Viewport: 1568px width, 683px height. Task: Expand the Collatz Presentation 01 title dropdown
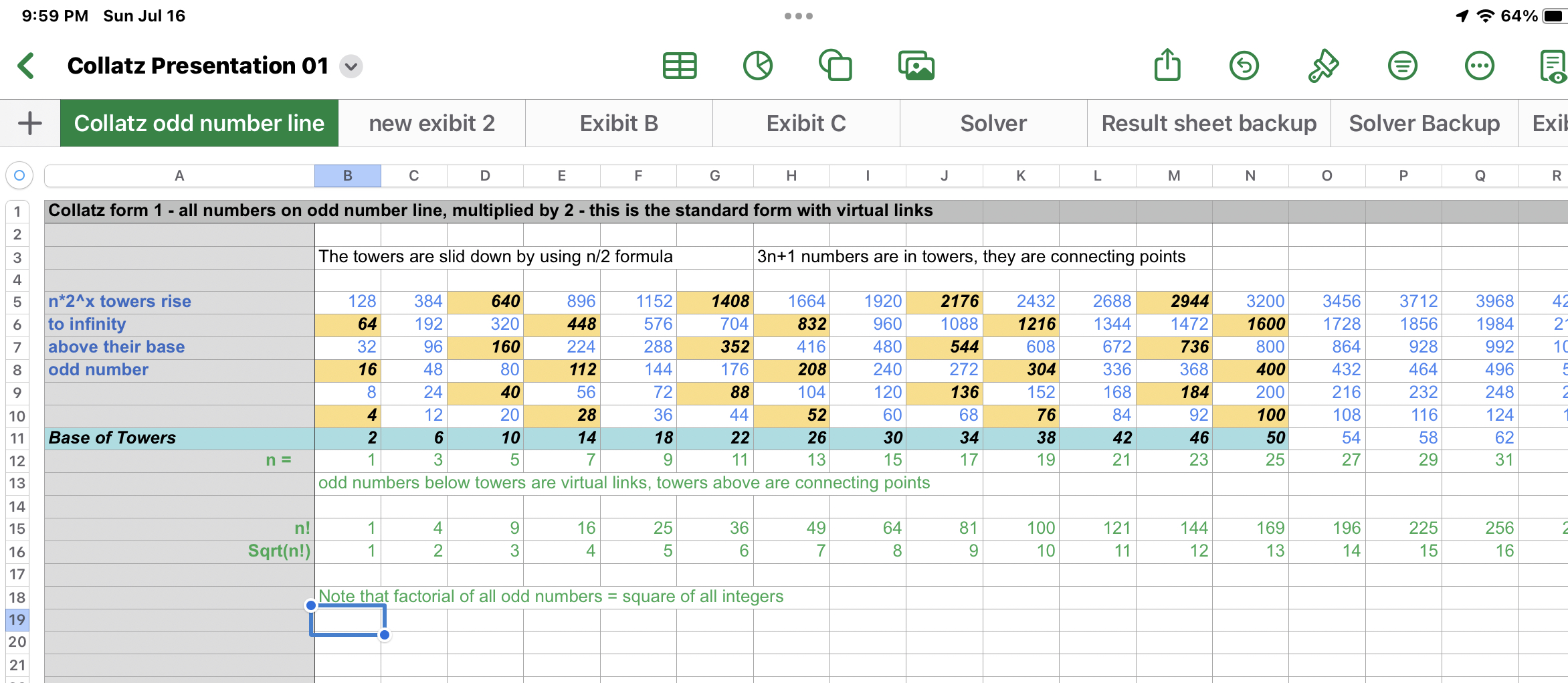351,66
